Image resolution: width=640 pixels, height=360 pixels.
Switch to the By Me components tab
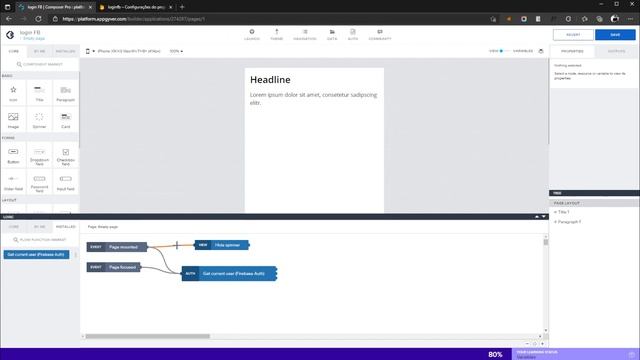tap(40, 51)
